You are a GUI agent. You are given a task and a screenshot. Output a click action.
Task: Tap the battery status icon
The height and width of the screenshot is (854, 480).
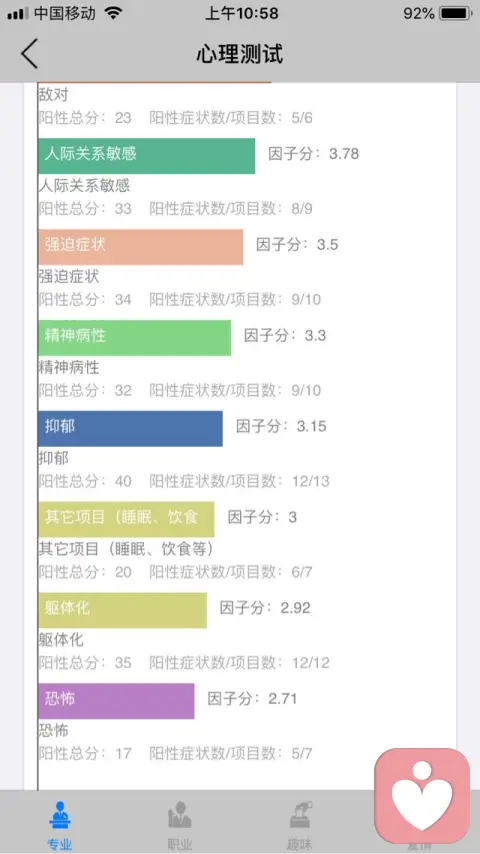tap(456, 13)
